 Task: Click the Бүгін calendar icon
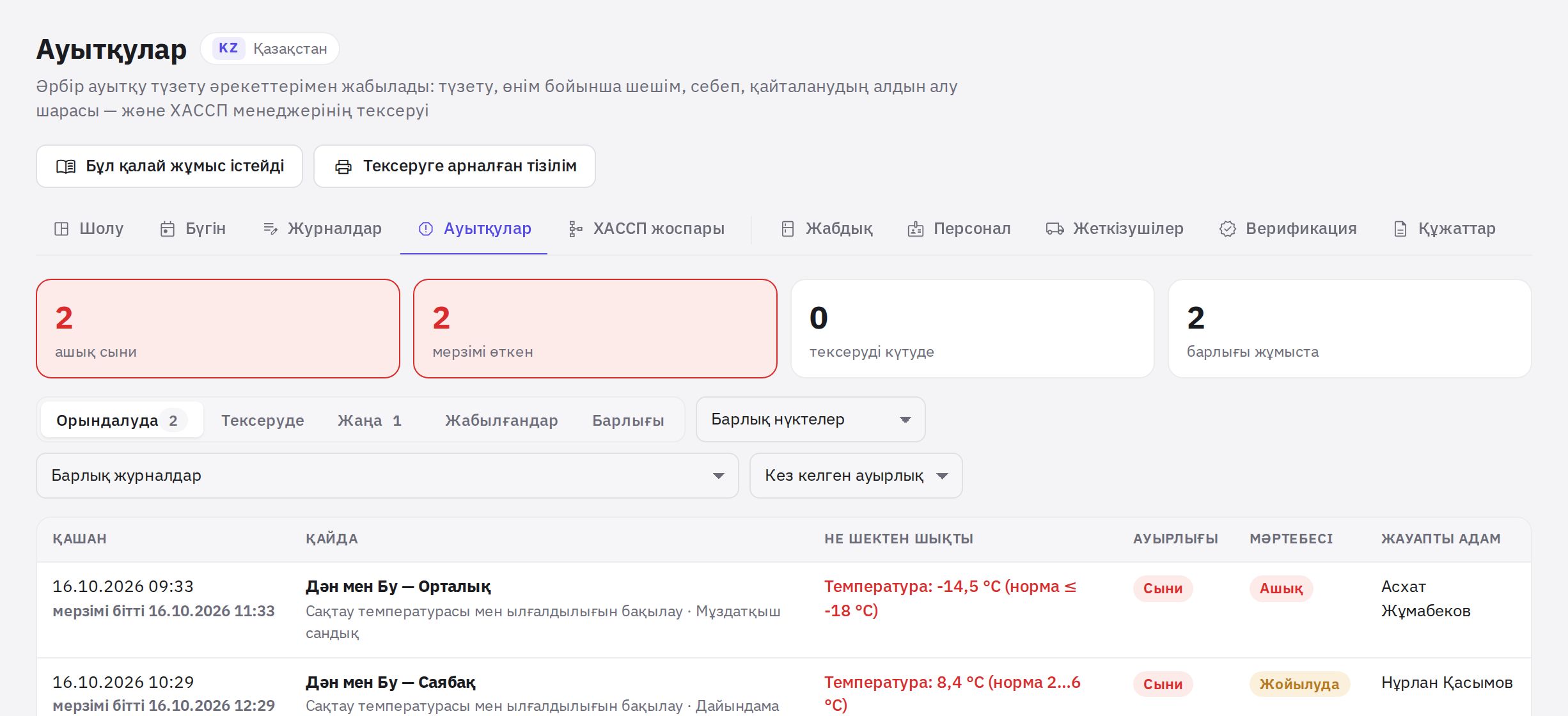[x=168, y=229]
